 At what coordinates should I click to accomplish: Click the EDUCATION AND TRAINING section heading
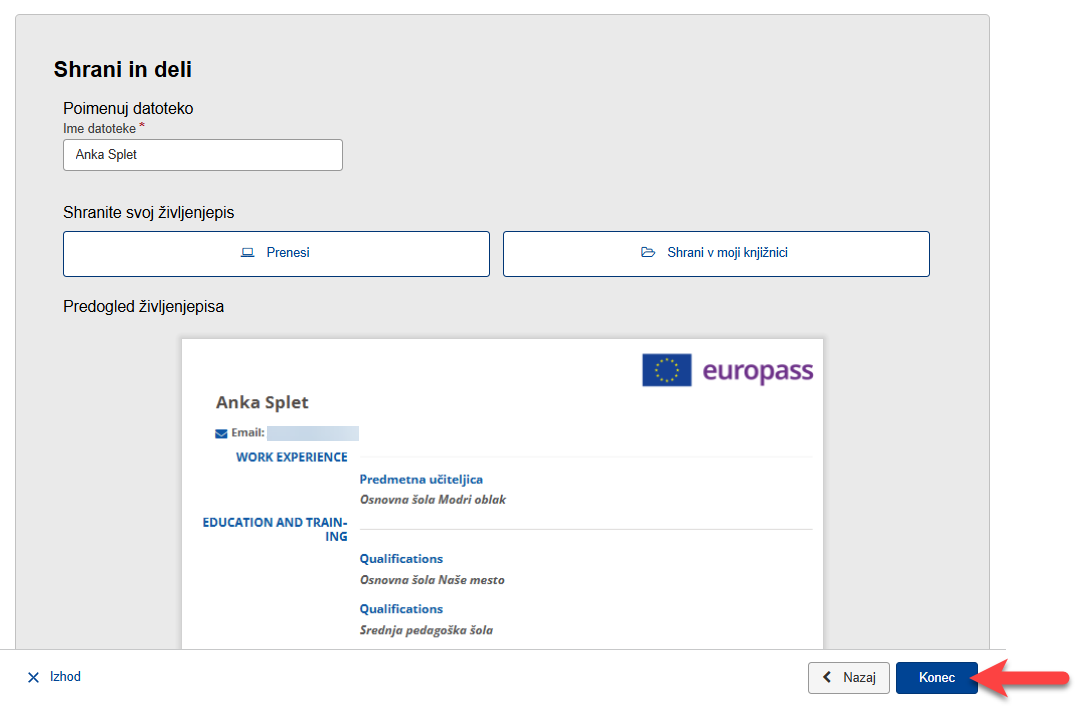click(x=275, y=529)
